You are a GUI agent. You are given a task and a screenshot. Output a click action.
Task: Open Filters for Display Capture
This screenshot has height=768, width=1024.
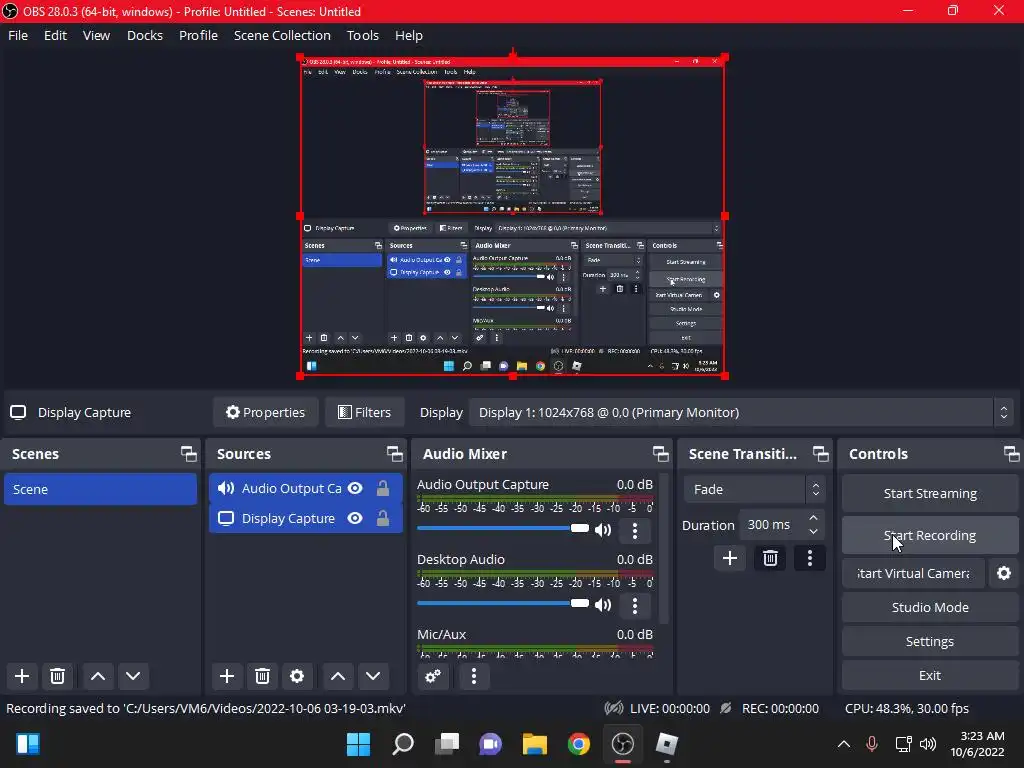point(364,412)
